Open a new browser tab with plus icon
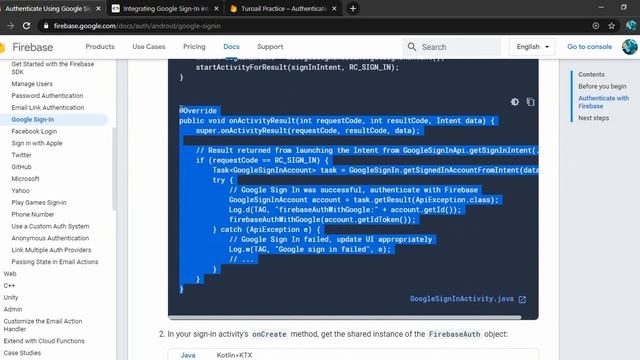This screenshot has width=640, height=360. (353, 9)
